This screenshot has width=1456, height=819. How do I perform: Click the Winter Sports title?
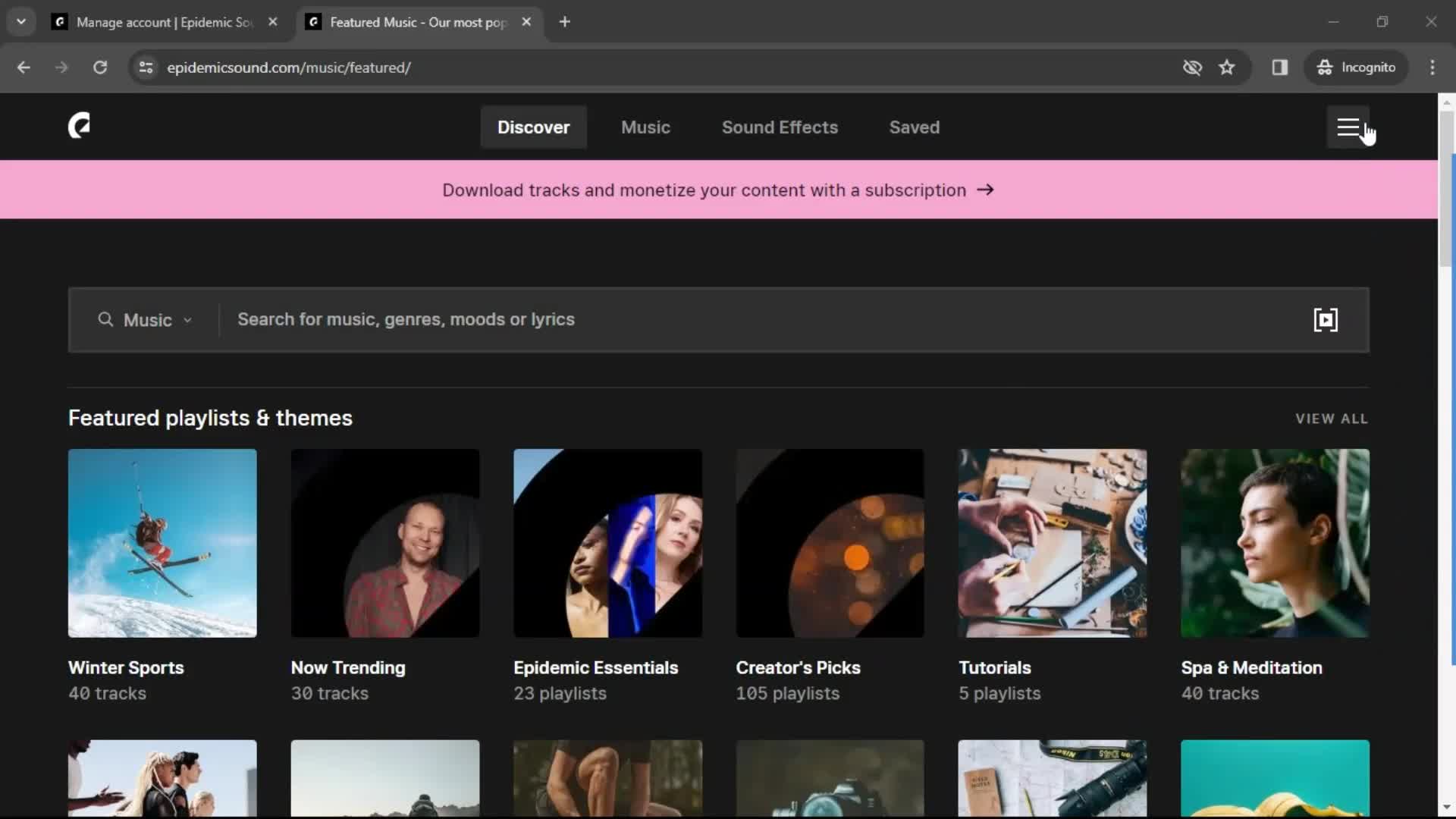point(126,667)
